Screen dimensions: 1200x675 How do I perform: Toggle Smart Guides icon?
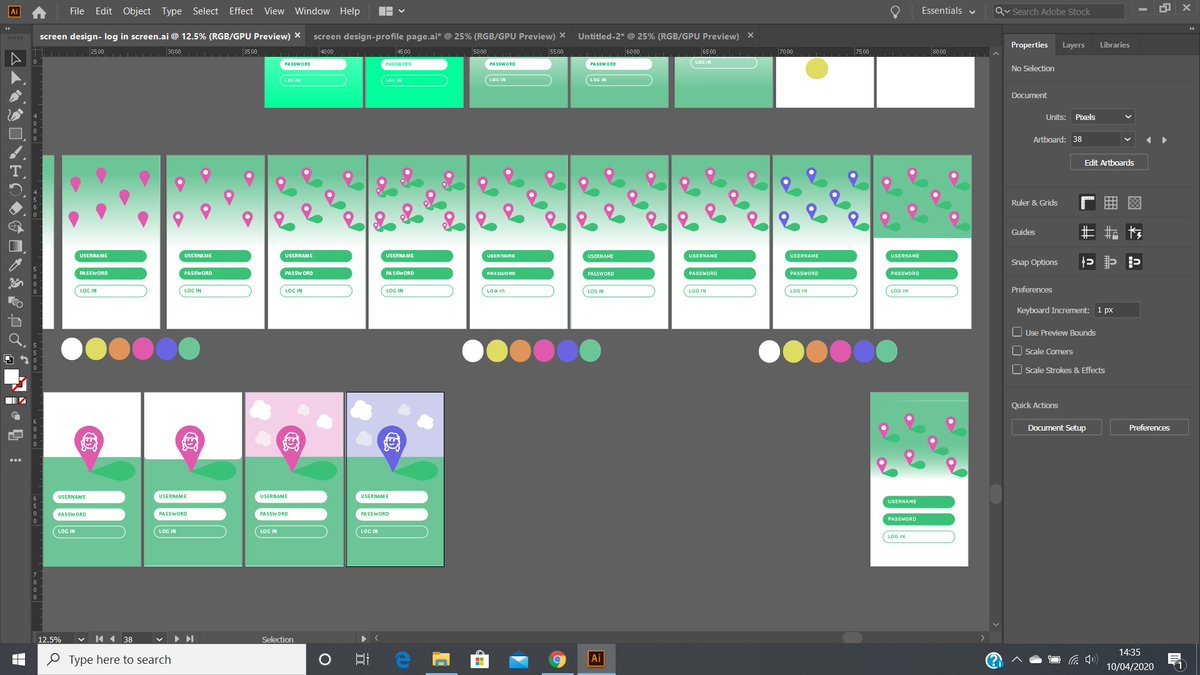click(1134, 232)
